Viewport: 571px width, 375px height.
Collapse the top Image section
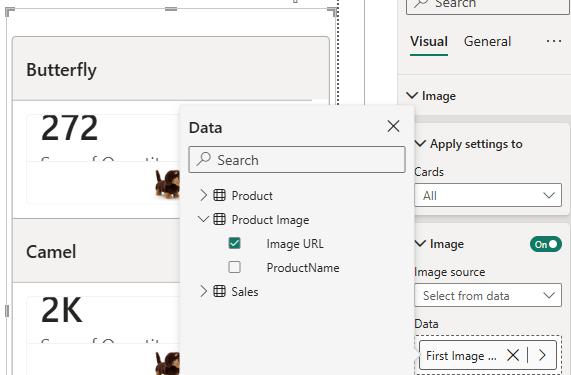click(x=412, y=96)
